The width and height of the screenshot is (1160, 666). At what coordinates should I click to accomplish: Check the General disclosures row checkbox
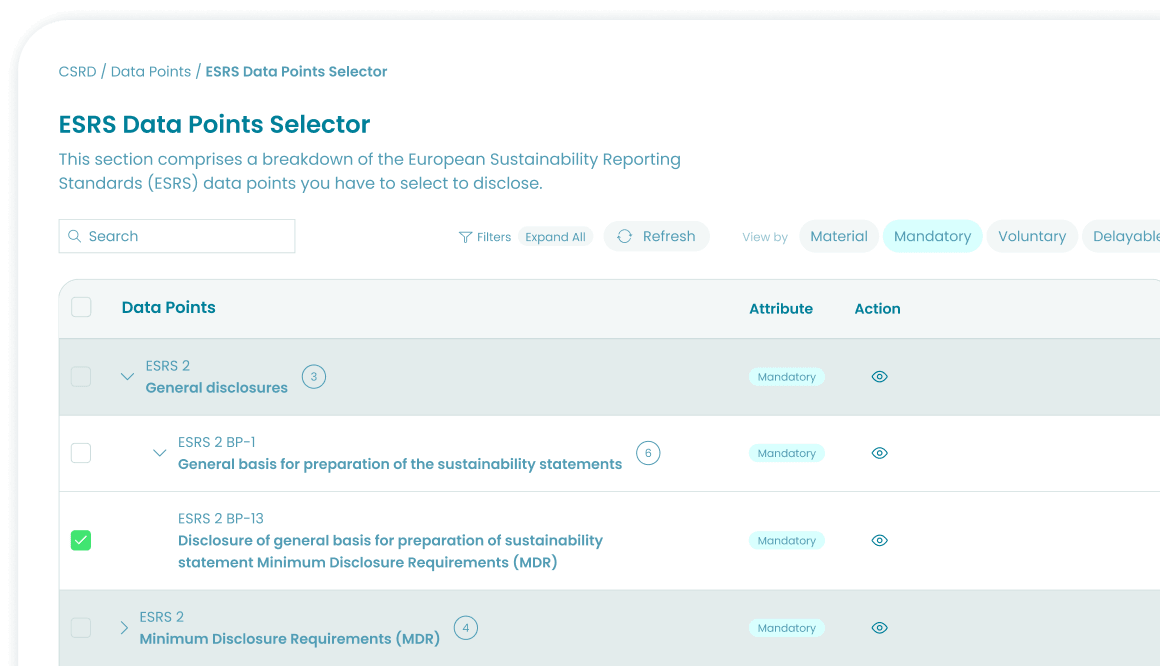(x=81, y=377)
